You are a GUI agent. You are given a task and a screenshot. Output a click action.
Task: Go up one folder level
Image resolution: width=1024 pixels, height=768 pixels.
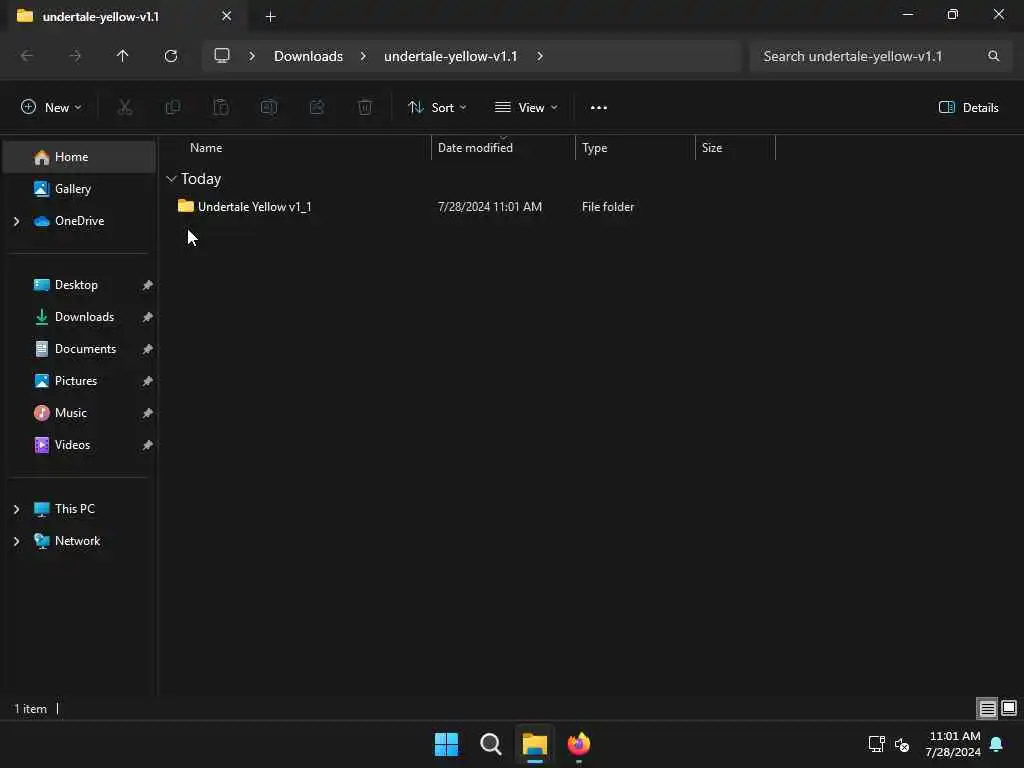click(123, 56)
